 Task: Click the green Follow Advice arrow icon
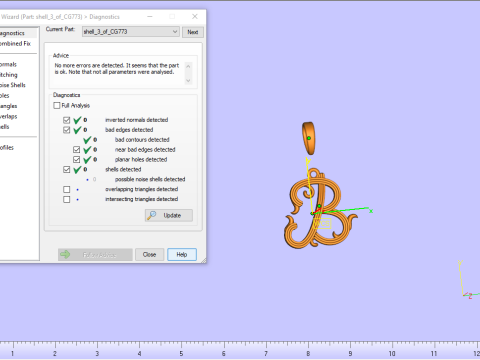(x=65, y=255)
